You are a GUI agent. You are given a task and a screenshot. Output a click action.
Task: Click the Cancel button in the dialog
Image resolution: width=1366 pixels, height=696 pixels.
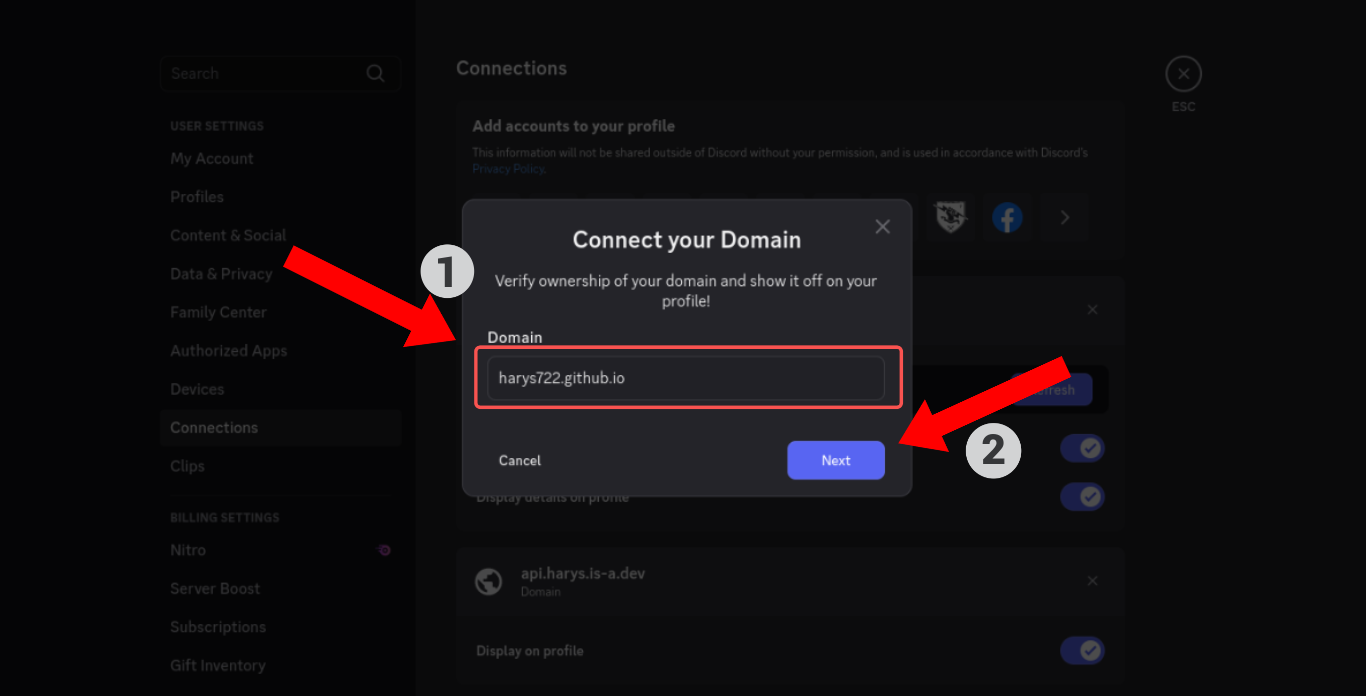(520, 460)
